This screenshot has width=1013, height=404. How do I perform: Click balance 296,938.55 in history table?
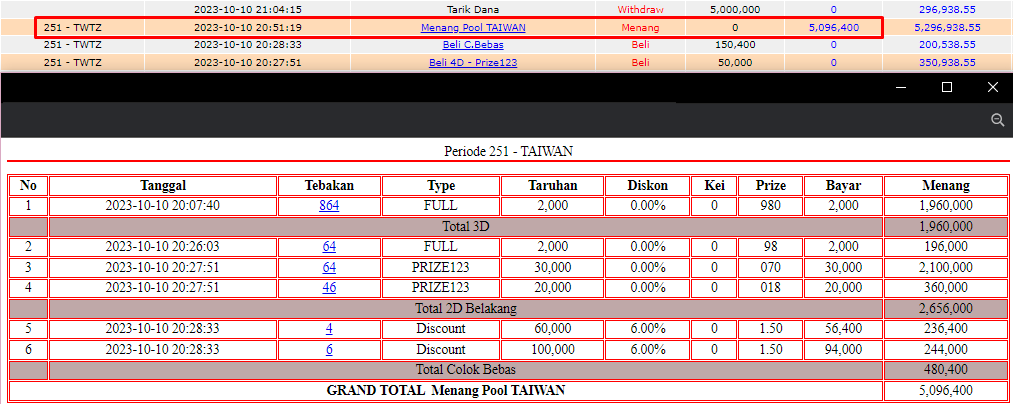tap(948, 10)
